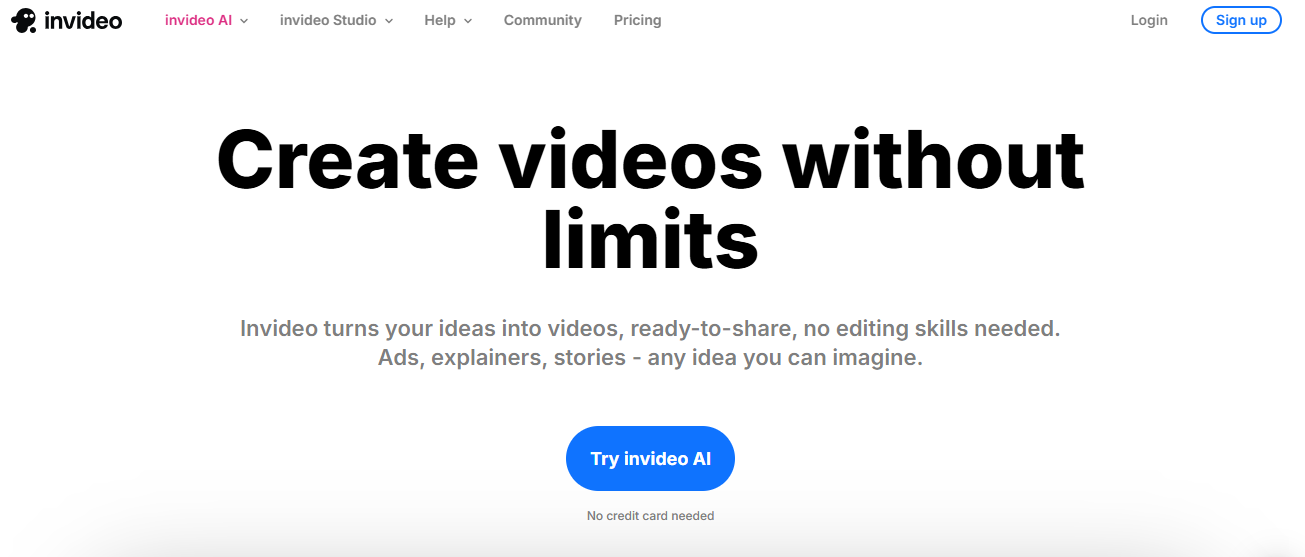Click the "Create videos without limits" headline

(x=651, y=200)
